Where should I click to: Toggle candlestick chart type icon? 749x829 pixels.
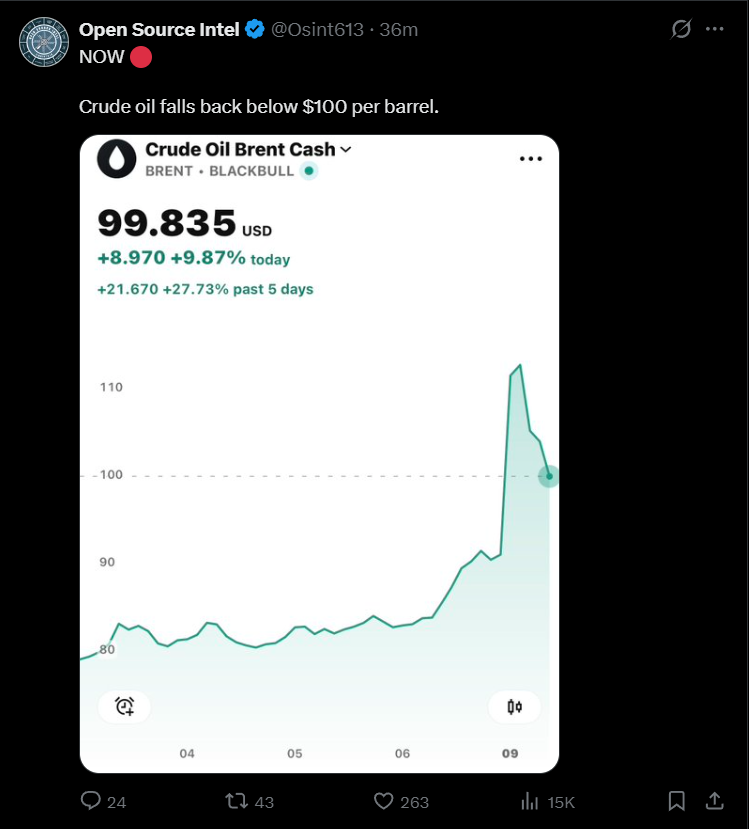[515, 707]
